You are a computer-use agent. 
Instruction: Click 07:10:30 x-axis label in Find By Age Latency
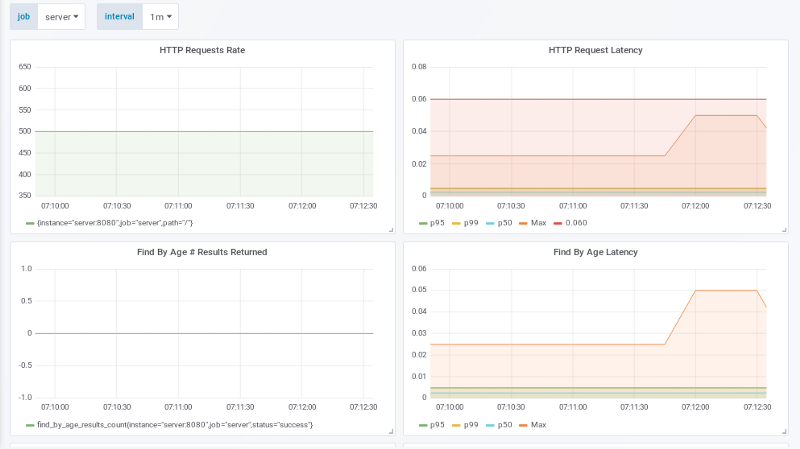[511, 407]
